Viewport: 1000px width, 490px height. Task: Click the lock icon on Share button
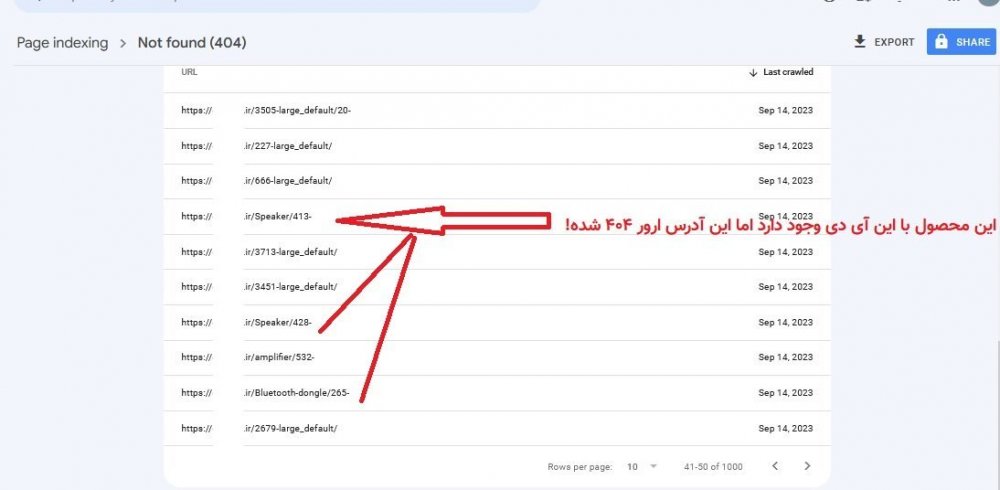[941, 42]
